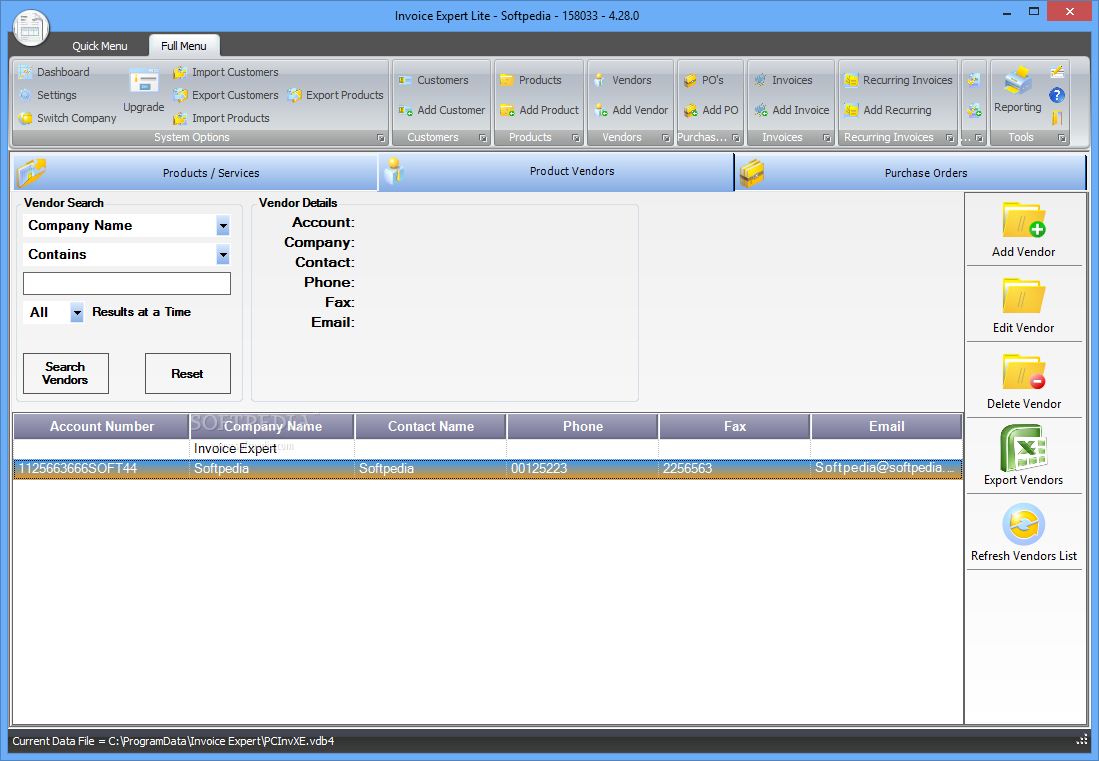The width and height of the screenshot is (1099, 761).
Task: Open the Product Vendors section tab
Action: [x=556, y=172]
